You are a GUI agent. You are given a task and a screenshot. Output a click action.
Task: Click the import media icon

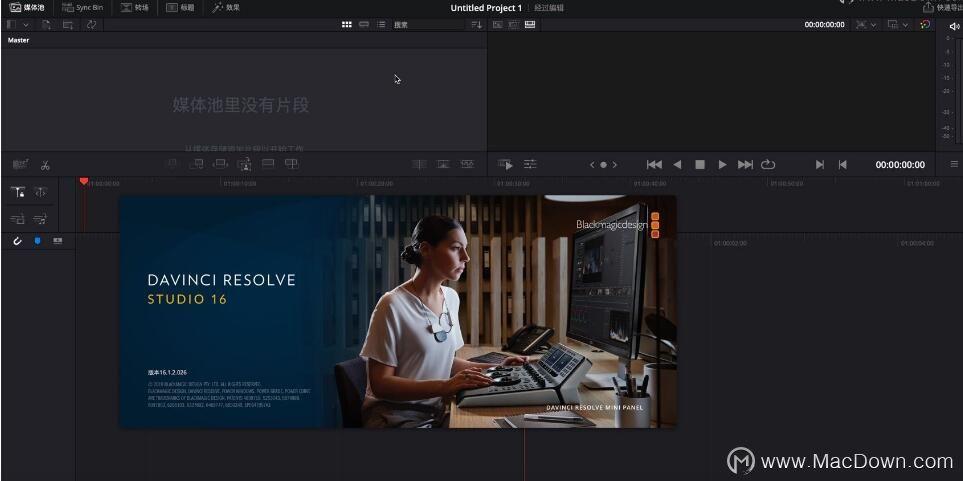coord(46,25)
